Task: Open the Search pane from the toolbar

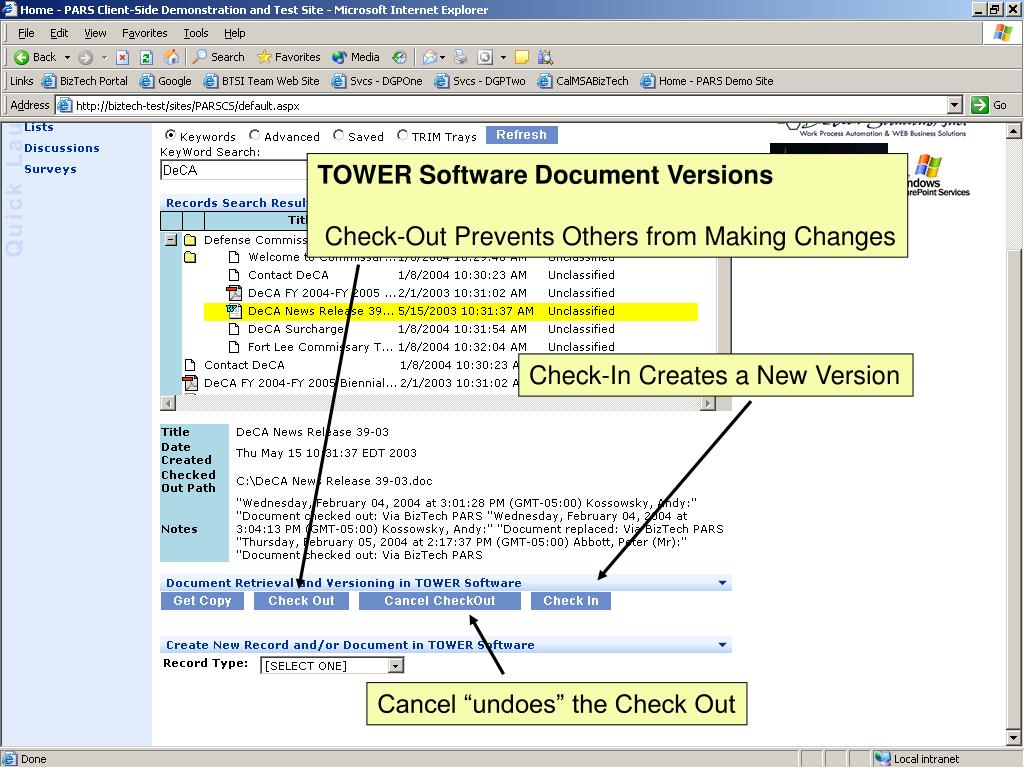Action: [x=219, y=57]
